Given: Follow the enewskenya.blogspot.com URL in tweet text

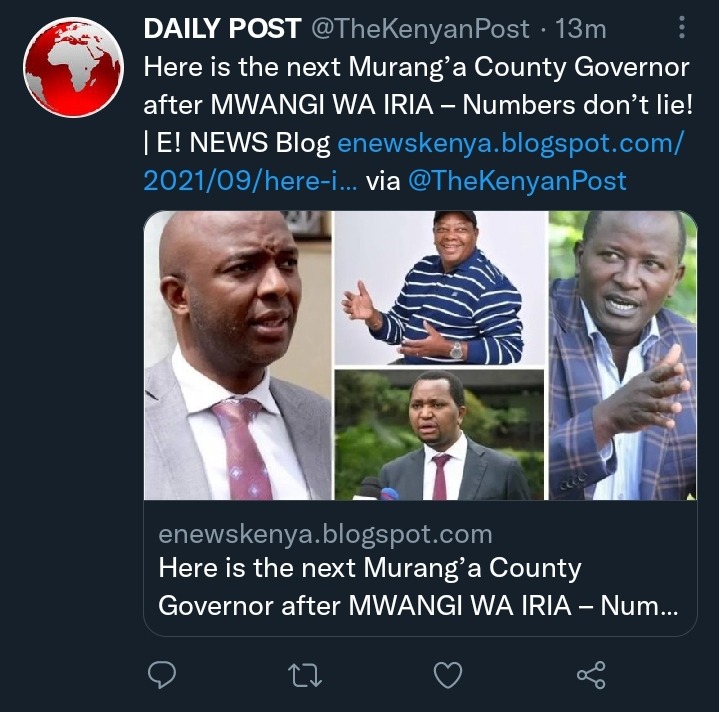Looking at the screenshot, I should 510,143.
